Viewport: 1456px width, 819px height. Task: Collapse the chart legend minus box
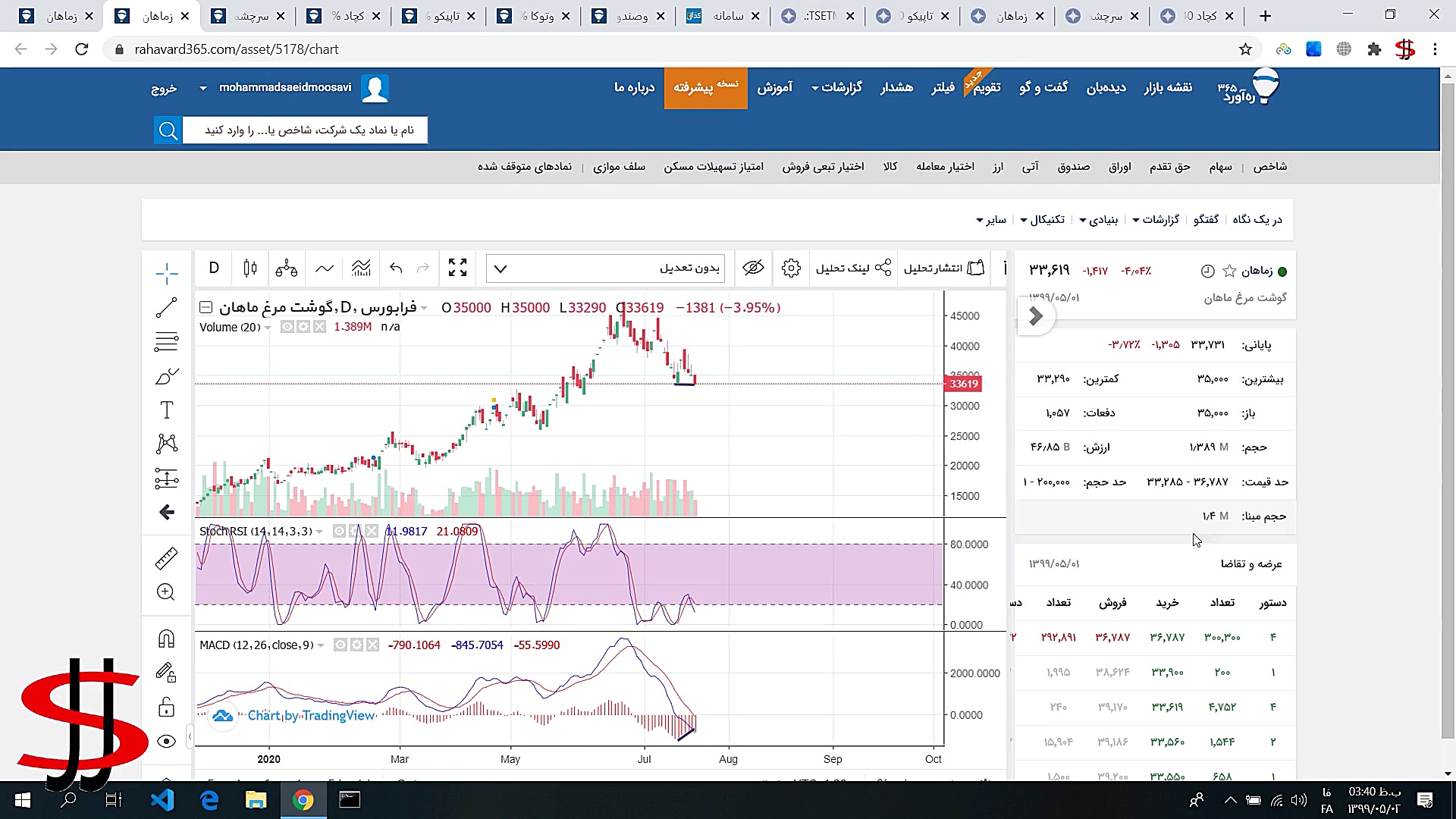coord(206,307)
